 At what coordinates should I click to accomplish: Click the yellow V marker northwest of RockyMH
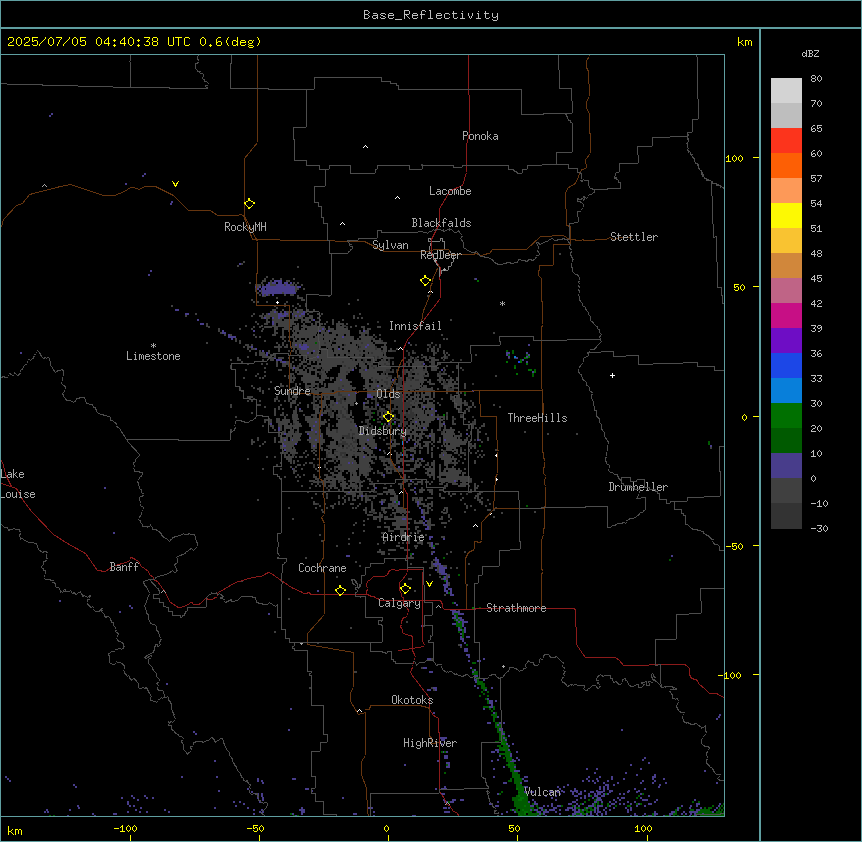tap(175, 184)
